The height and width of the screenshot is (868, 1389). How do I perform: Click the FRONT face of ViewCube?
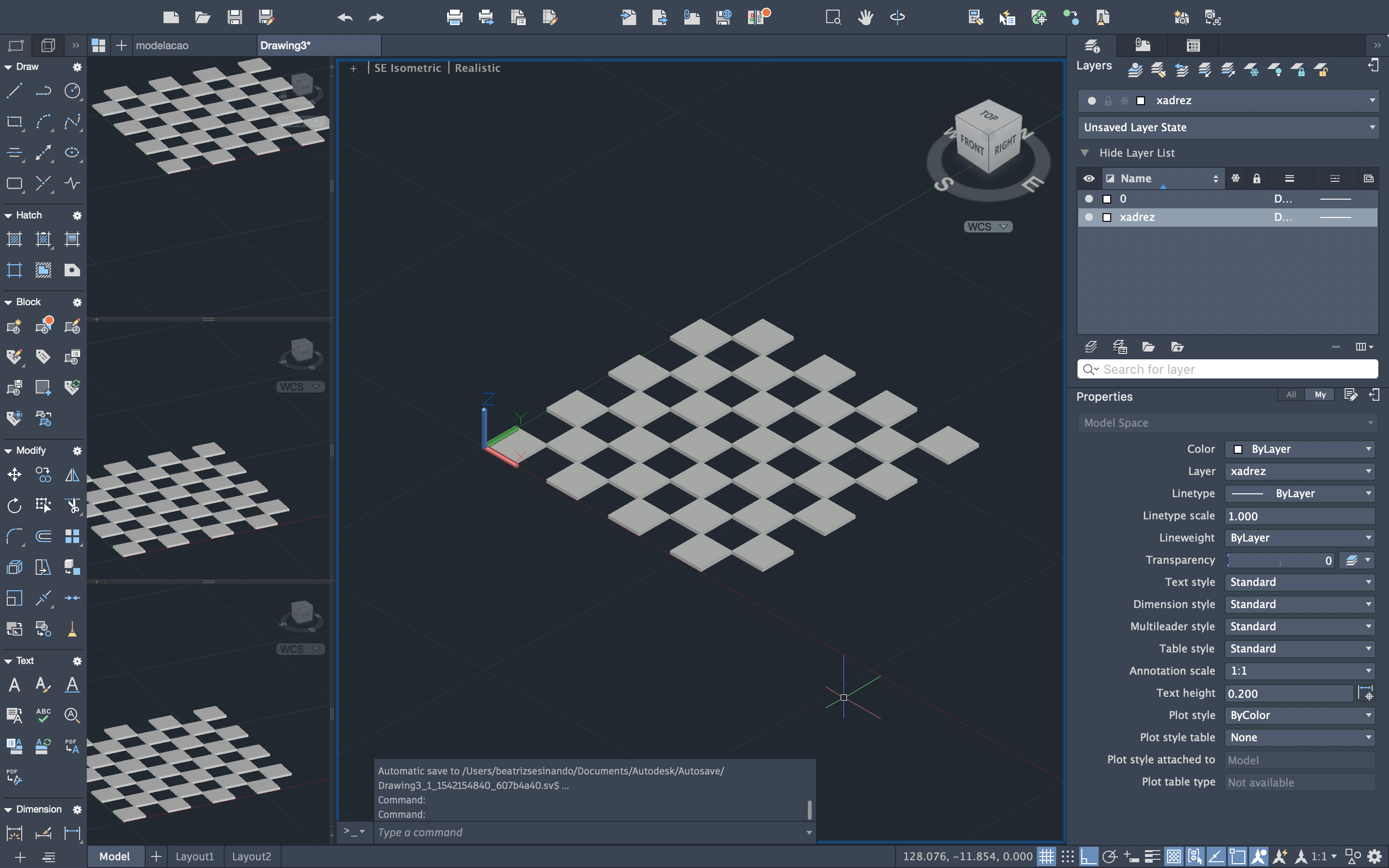(x=971, y=145)
